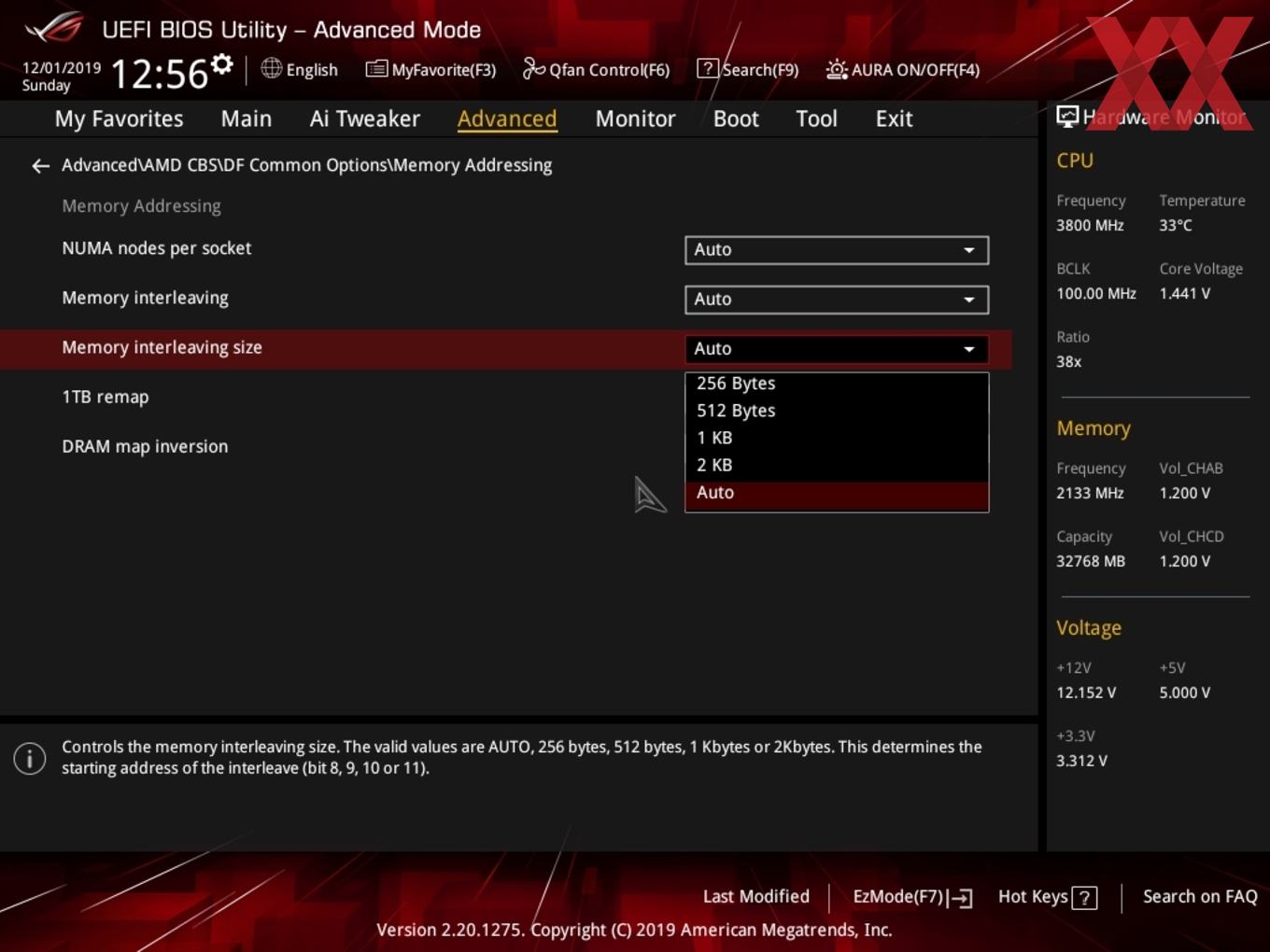Select NUMA nodes per socket label
1270x952 pixels.
[x=156, y=249]
